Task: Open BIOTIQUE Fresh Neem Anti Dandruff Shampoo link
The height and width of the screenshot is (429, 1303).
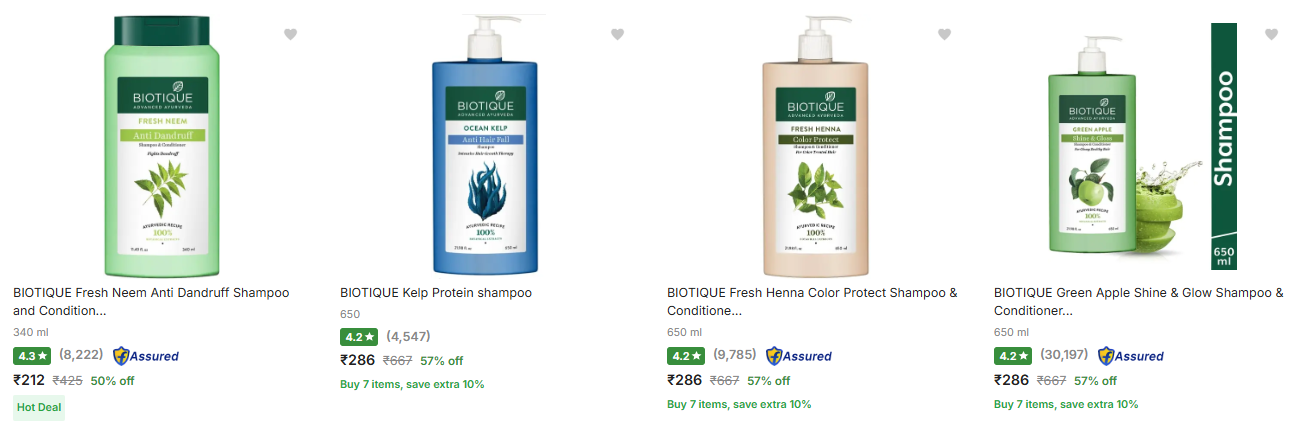Action: [x=151, y=302]
